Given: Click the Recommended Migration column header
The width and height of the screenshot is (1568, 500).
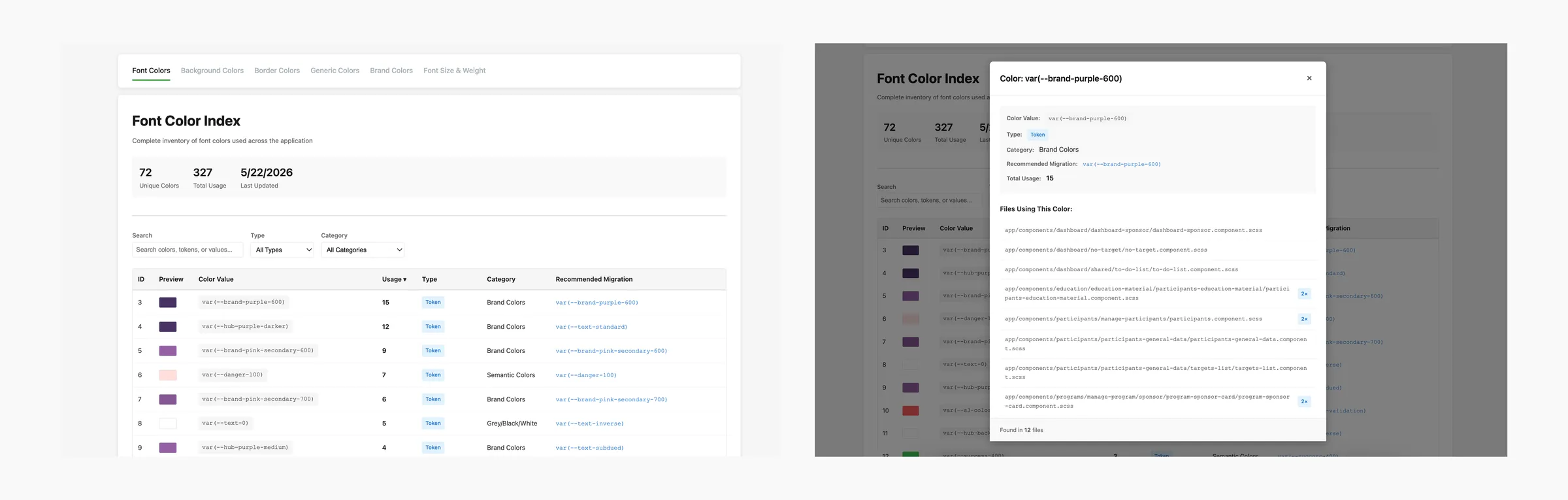Looking at the screenshot, I should point(594,279).
